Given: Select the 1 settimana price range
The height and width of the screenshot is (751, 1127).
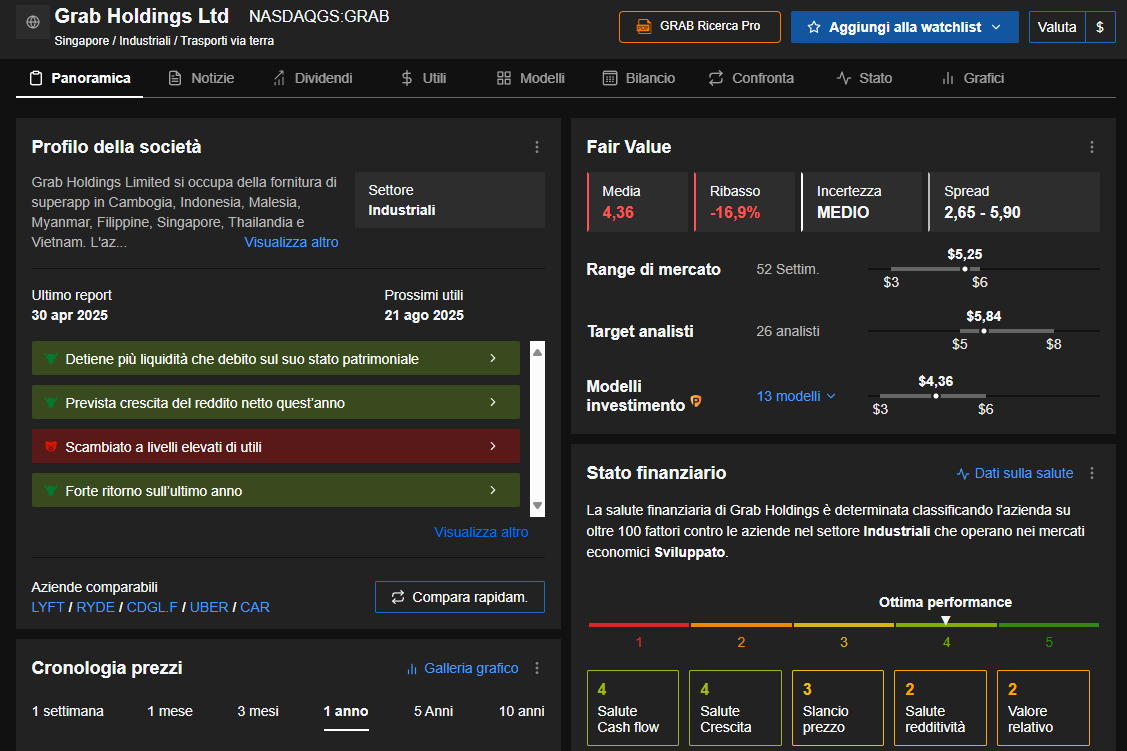Looking at the screenshot, I should (68, 711).
